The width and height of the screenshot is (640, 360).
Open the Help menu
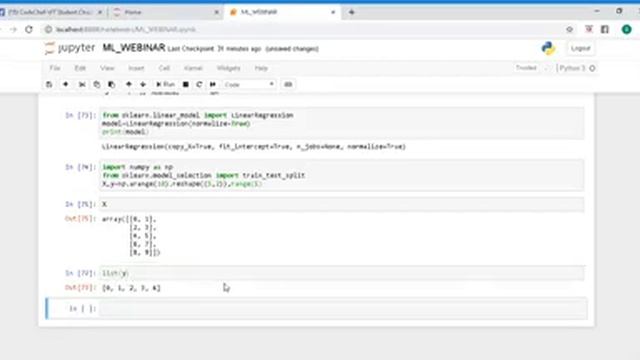pos(261,68)
